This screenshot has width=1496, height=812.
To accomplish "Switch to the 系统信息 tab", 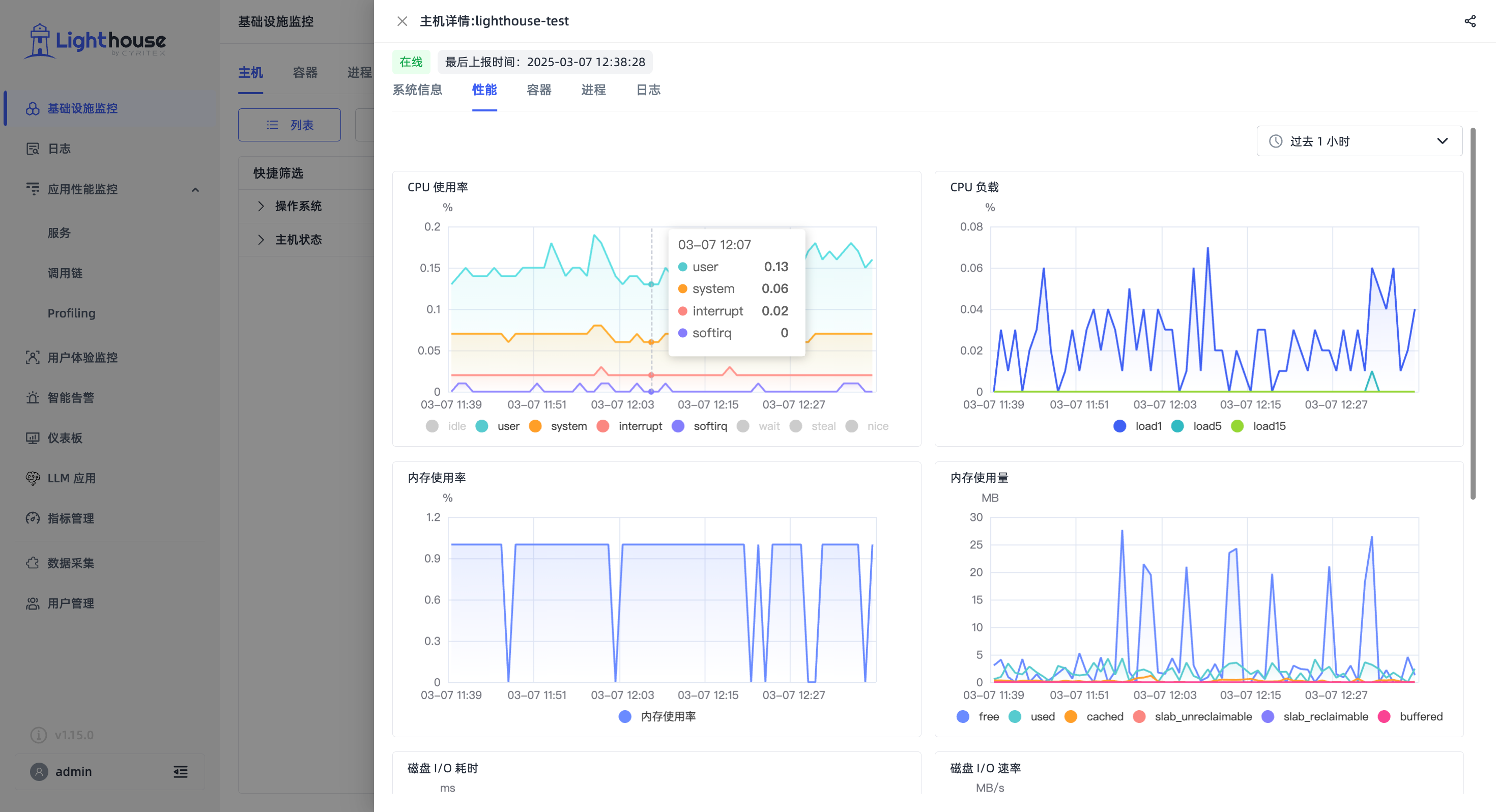I will coord(417,90).
